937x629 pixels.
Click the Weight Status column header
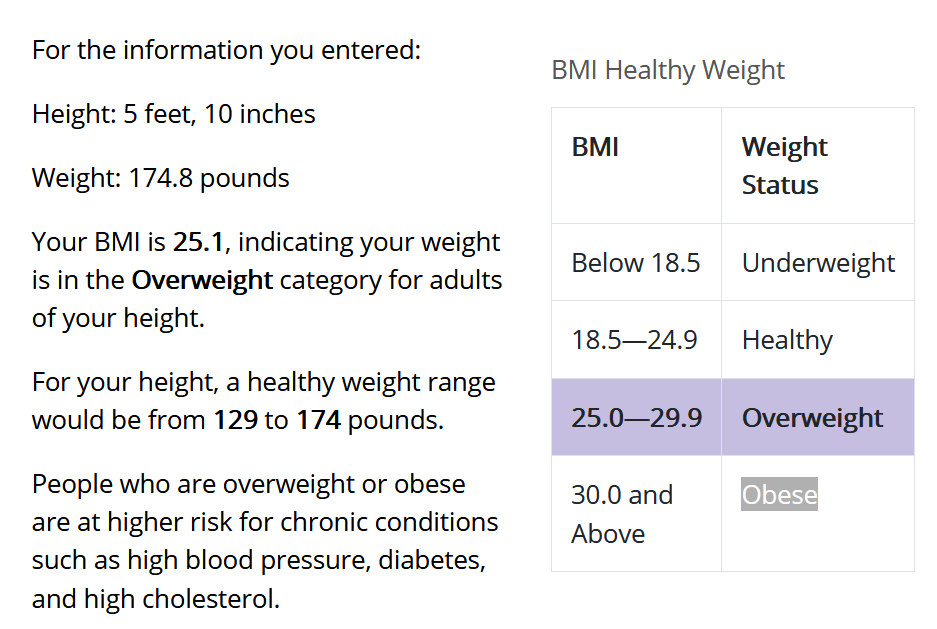click(784, 166)
